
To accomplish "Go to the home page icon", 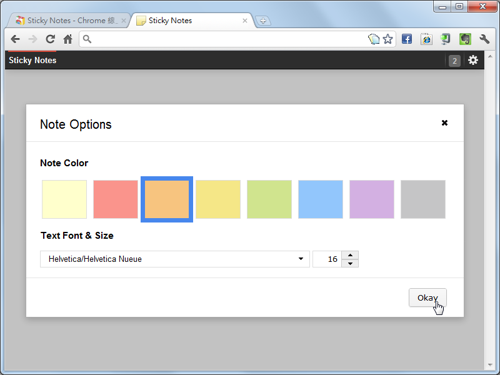I will 68,39.
